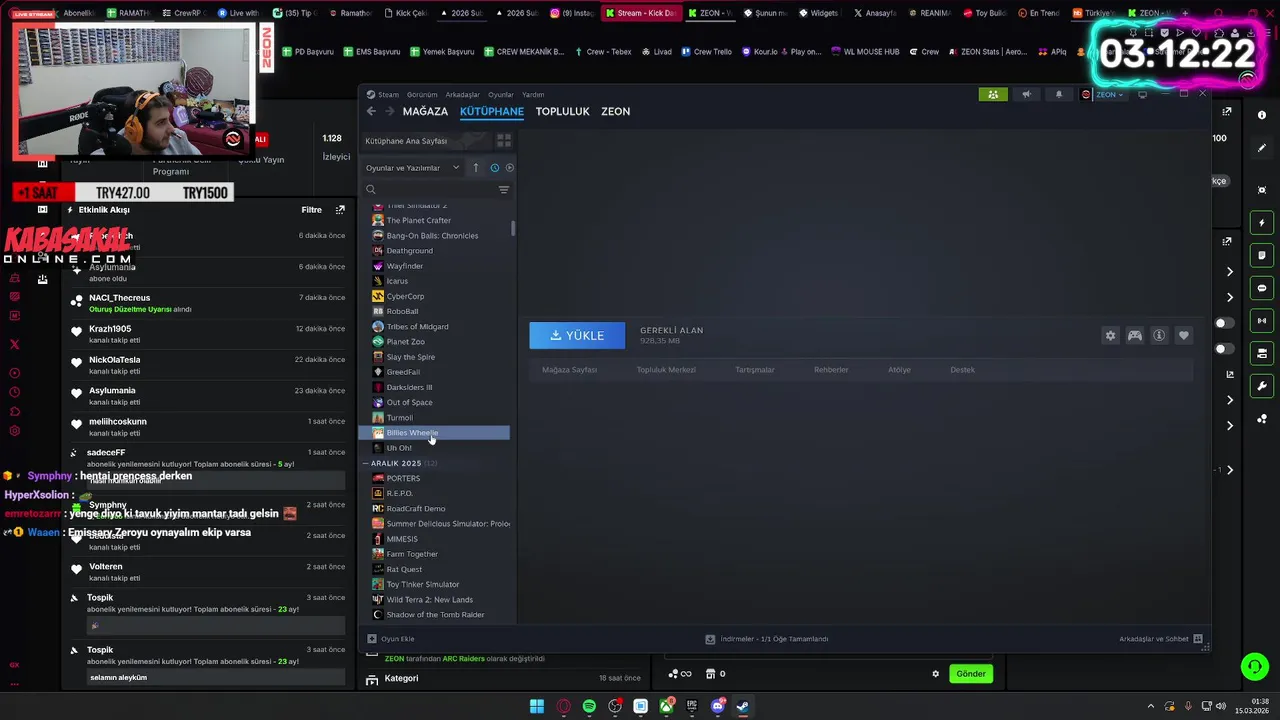Open Yardım menu

(x=533, y=94)
